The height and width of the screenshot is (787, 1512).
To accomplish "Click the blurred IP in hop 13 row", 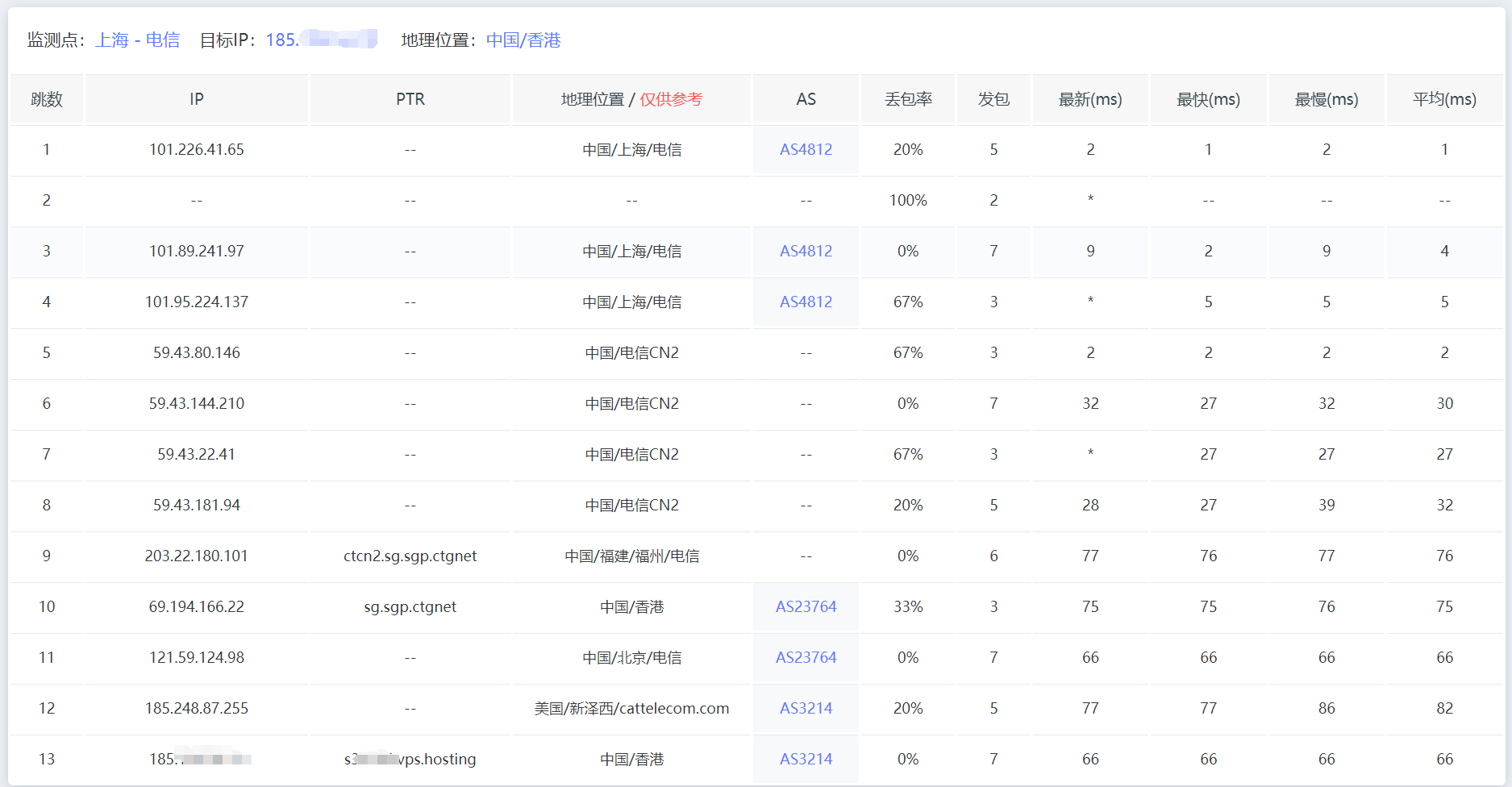I will point(200,759).
